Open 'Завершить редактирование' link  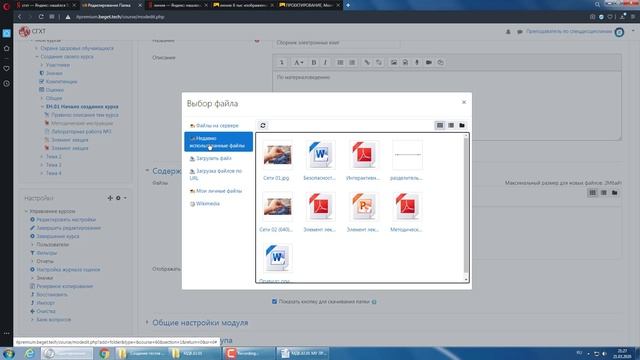[x=69, y=228]
